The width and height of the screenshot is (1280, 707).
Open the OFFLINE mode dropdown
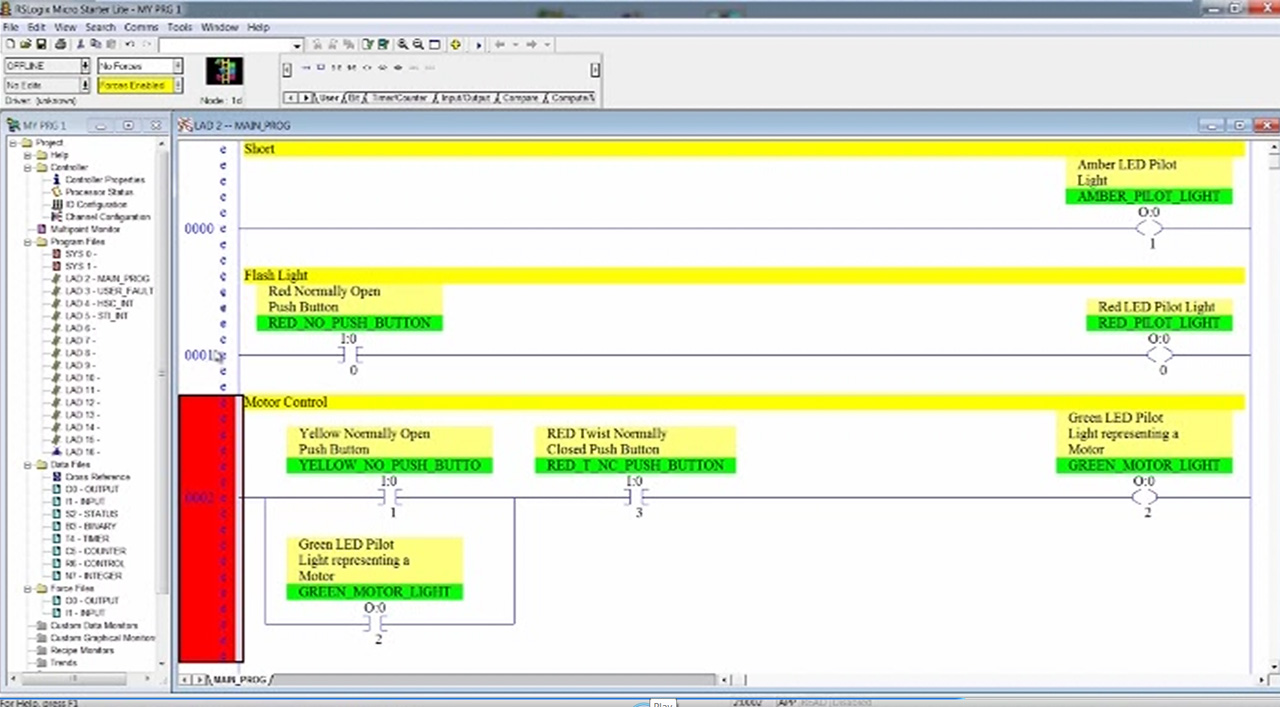pos(85,65)
